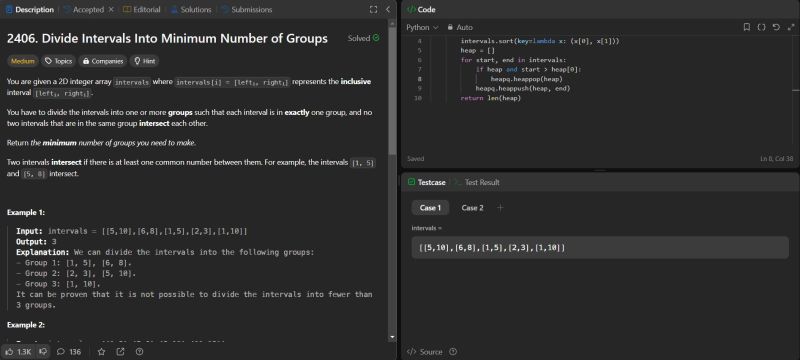Reset code to default with the revert icon
Viewport: 800px width, 360px height.
click(x=776, y=27)
